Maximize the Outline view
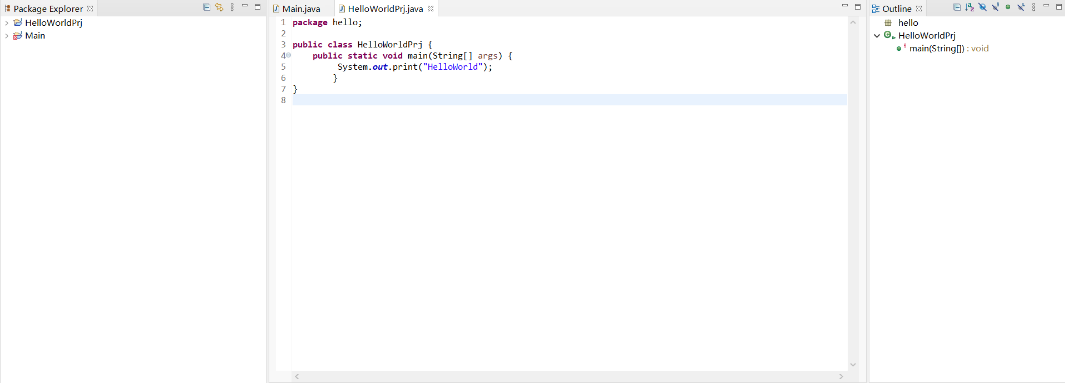1065x383 pixels. point(1058,7)
